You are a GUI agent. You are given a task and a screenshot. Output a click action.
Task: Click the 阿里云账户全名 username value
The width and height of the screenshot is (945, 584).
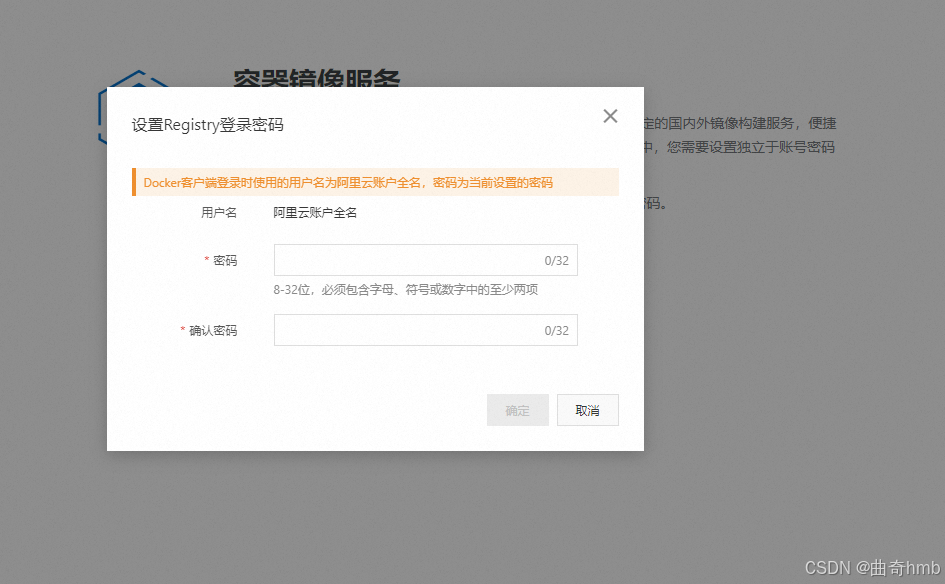coord(315,213)
